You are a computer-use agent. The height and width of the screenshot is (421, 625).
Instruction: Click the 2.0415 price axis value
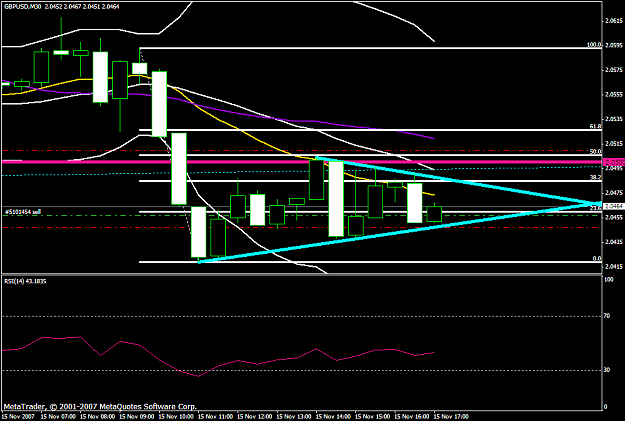point(613,266)
